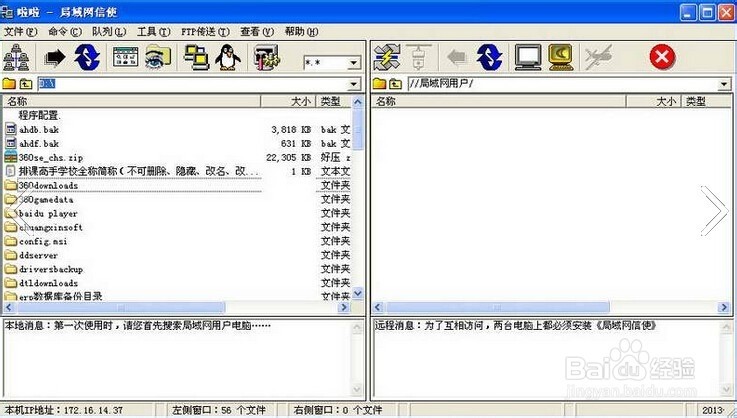The image size is (737, 418).
Task: Click the left file list scroll-down arrow
Action: (x=358, y=294)
